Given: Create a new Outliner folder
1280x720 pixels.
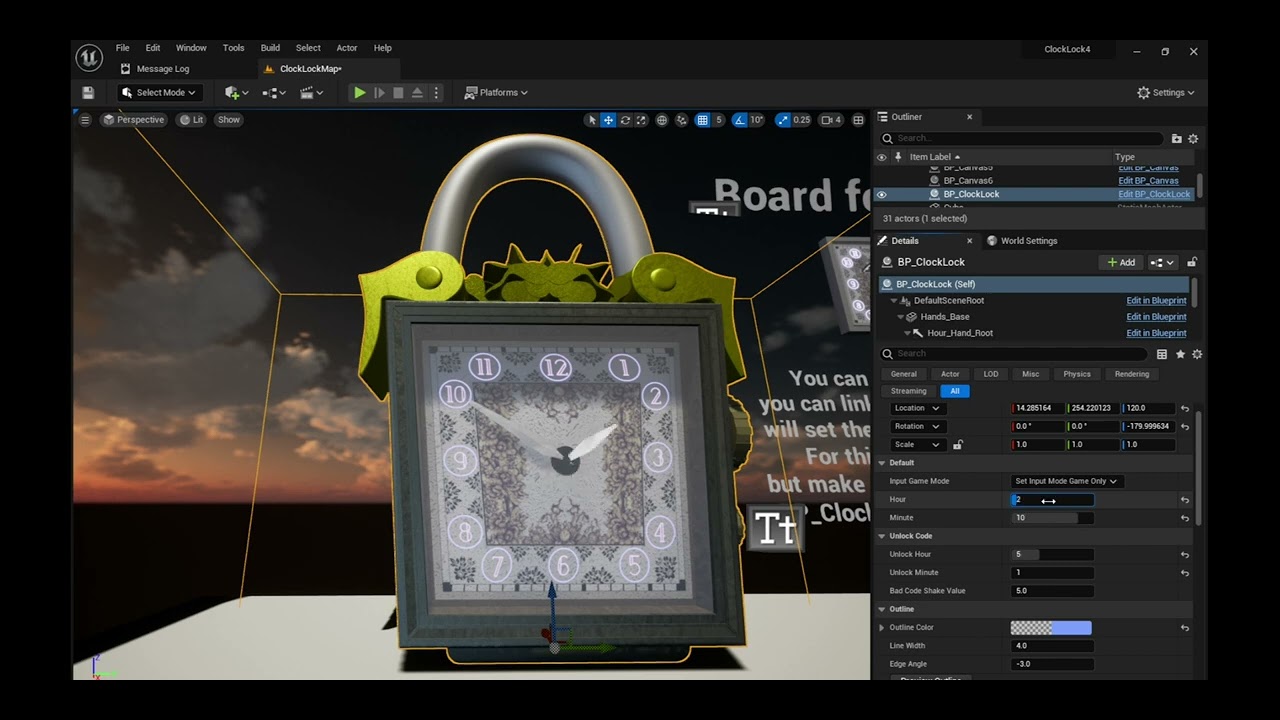Looking at the screenshot, I should click(x=1177, y=139).
